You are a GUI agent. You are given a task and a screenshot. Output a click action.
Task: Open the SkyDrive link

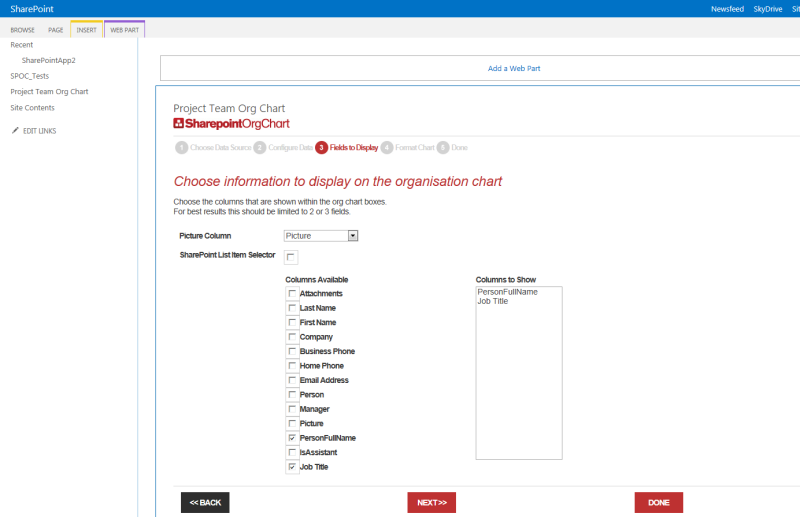point(767,9)
